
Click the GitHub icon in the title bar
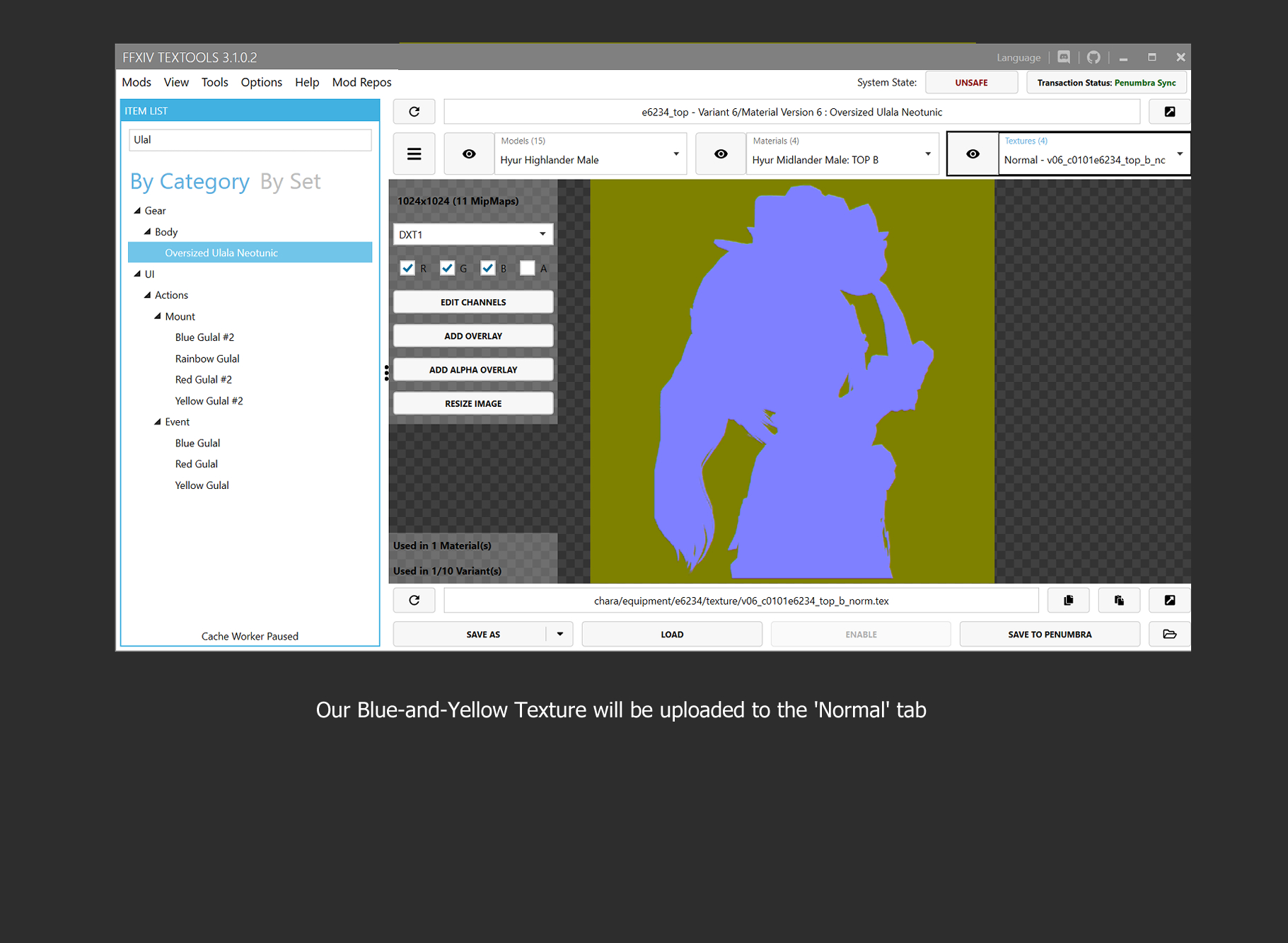click(x=1093, y=57)
